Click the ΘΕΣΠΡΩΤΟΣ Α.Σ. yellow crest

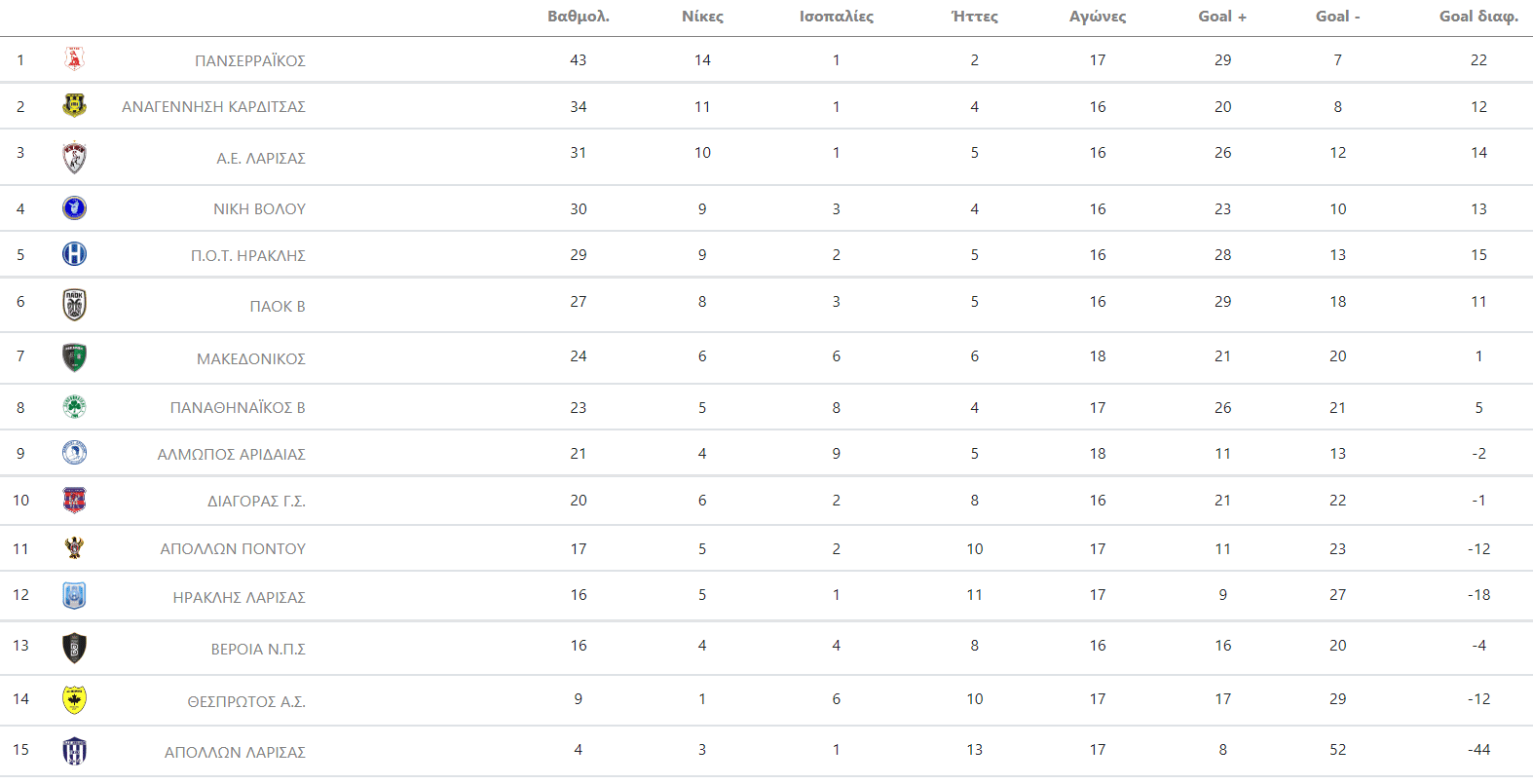pos(74,699)
